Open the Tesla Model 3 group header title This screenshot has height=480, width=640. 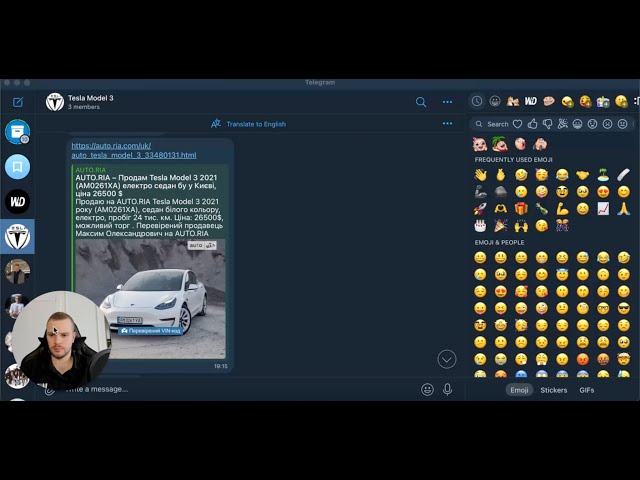pos(91,98)
